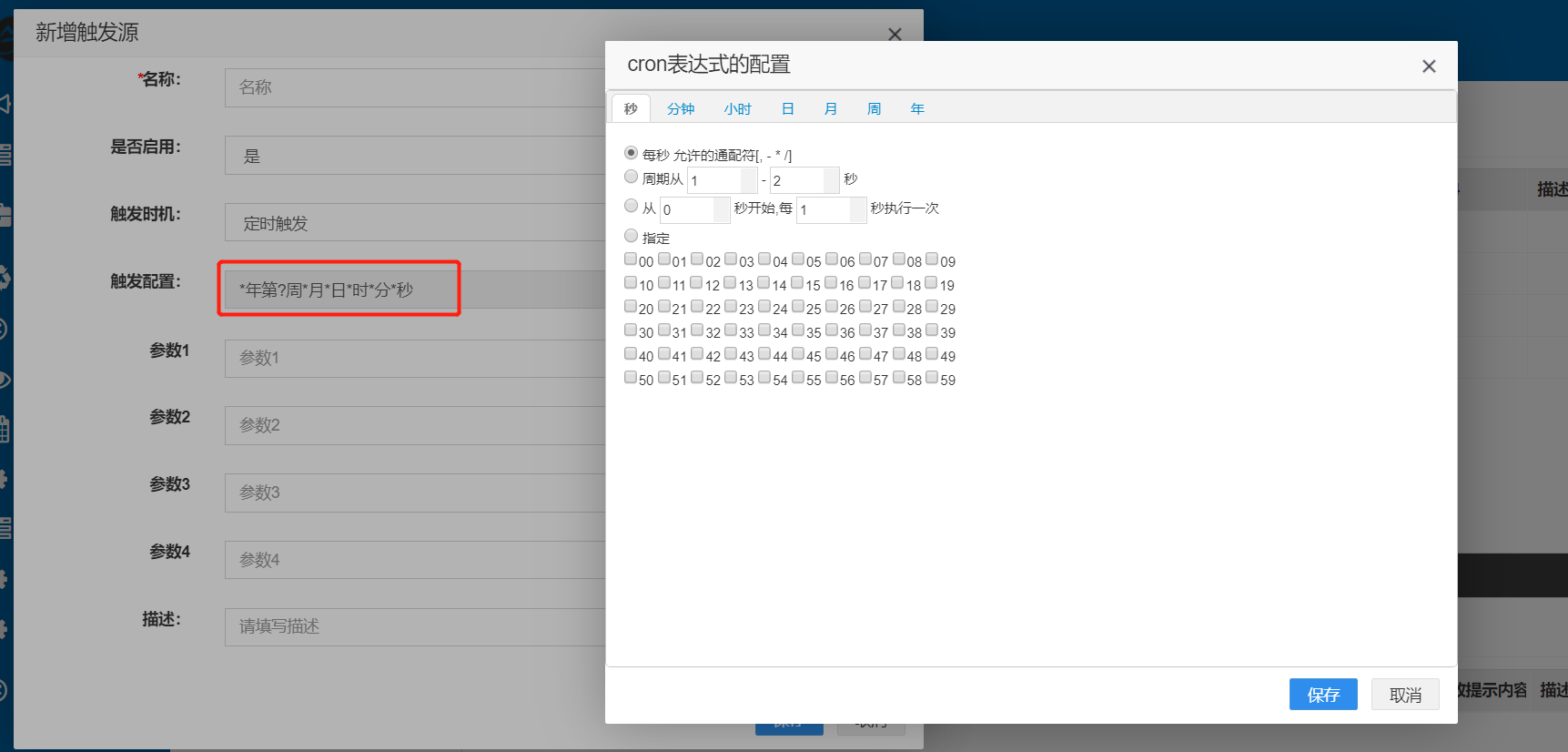Select the 每秒 radio option
1568x752 pixels.
click(631, 153)
